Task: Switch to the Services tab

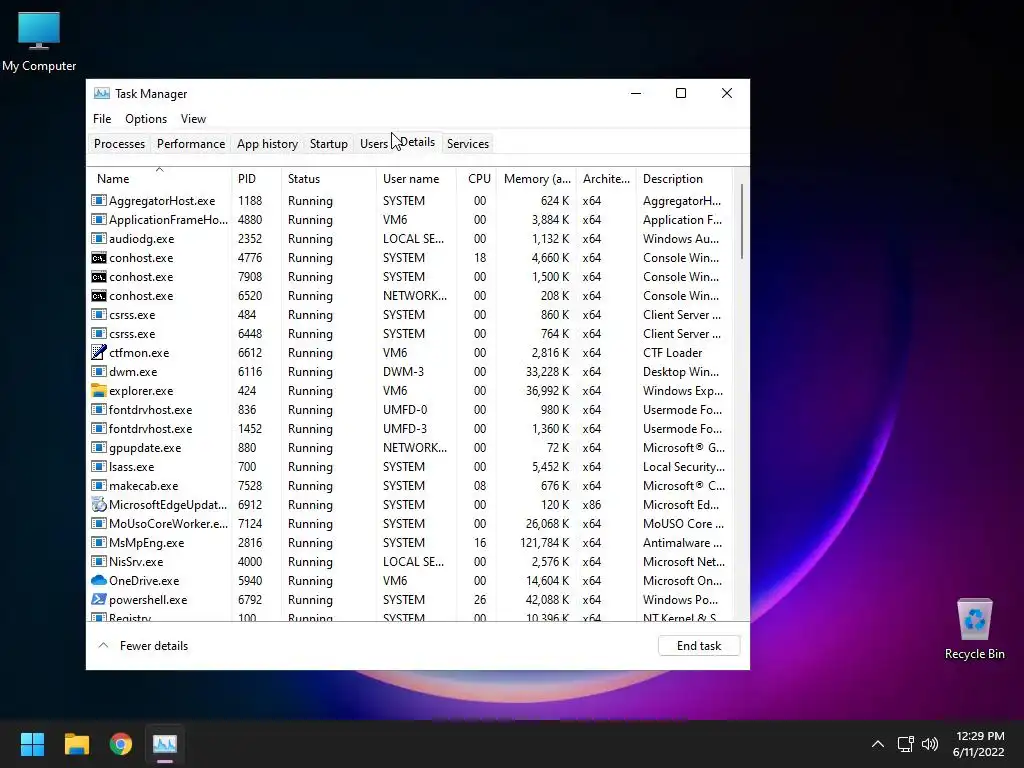Action: (468, 144)
